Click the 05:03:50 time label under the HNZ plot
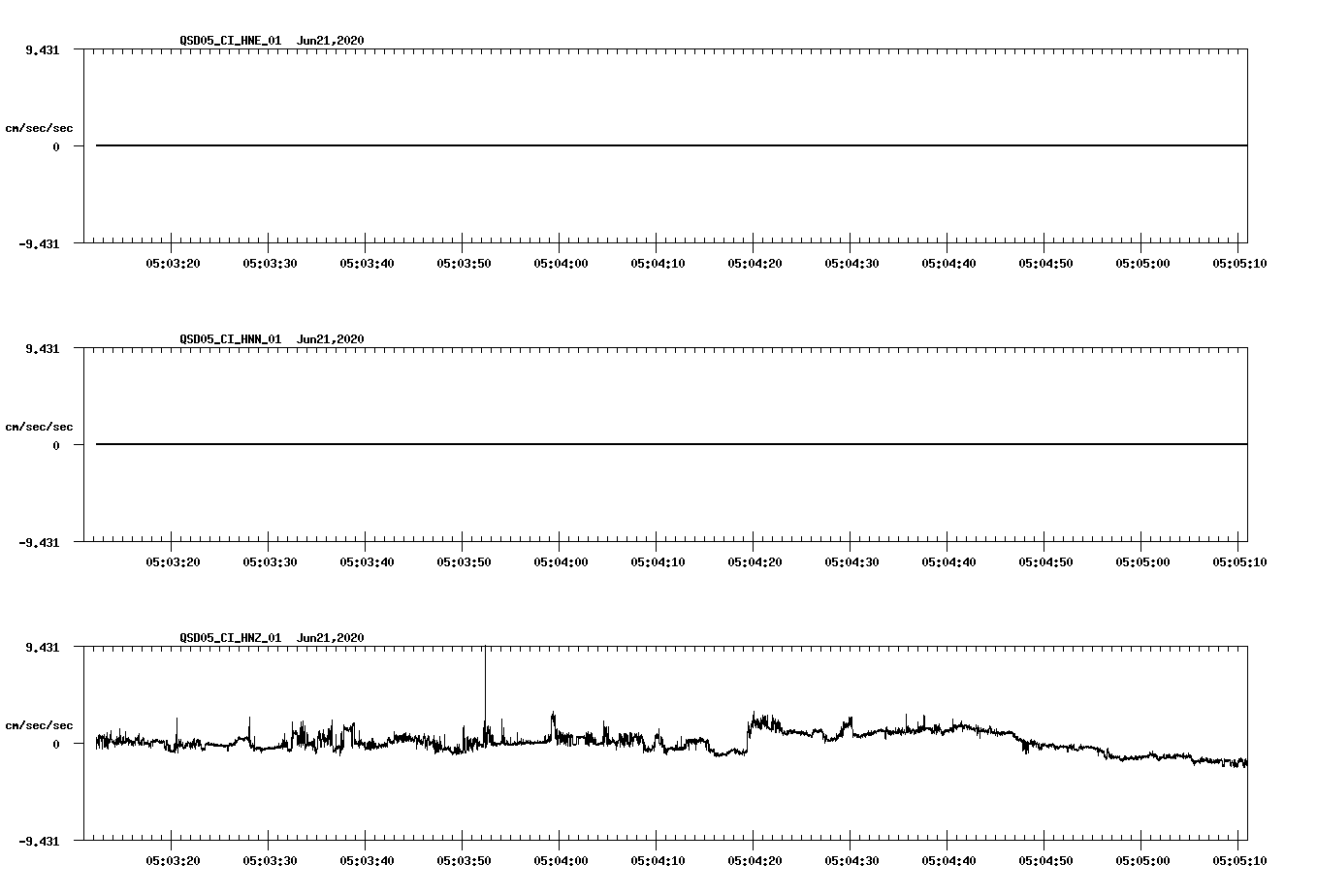The height and width of the screenshot is (896, 1317). point(464,861)
